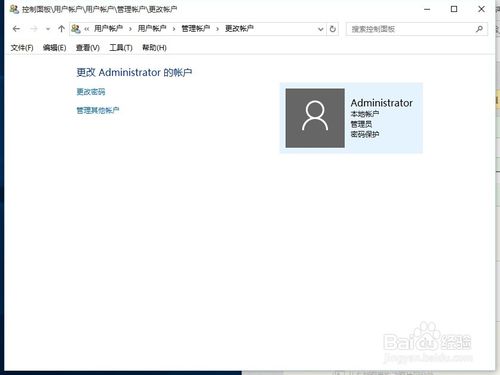The height and width of the screenshot is (375, 500).
Task: Click the 管理帐户 breadcrumb
Action: click(196, 29)
